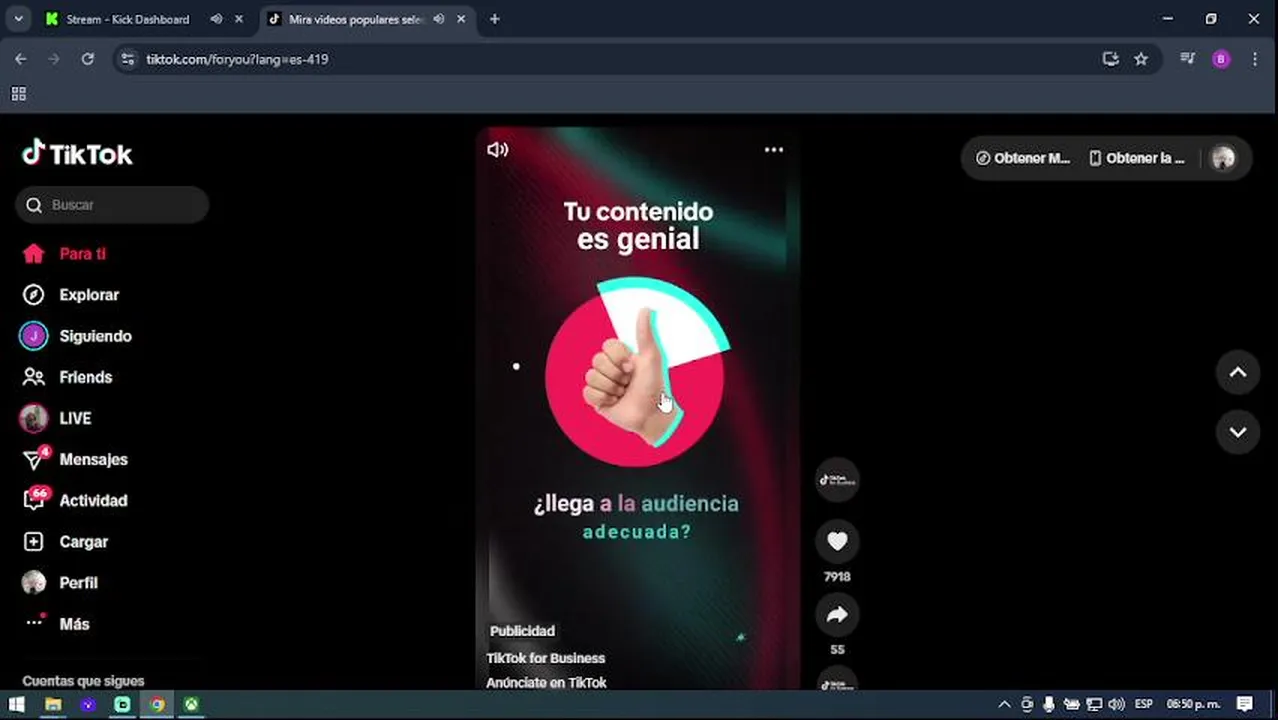The width and height of the screenshot is (1278, 720).
Task: Open the tab search dropdown arrow
Action: [x=18, y=19]
